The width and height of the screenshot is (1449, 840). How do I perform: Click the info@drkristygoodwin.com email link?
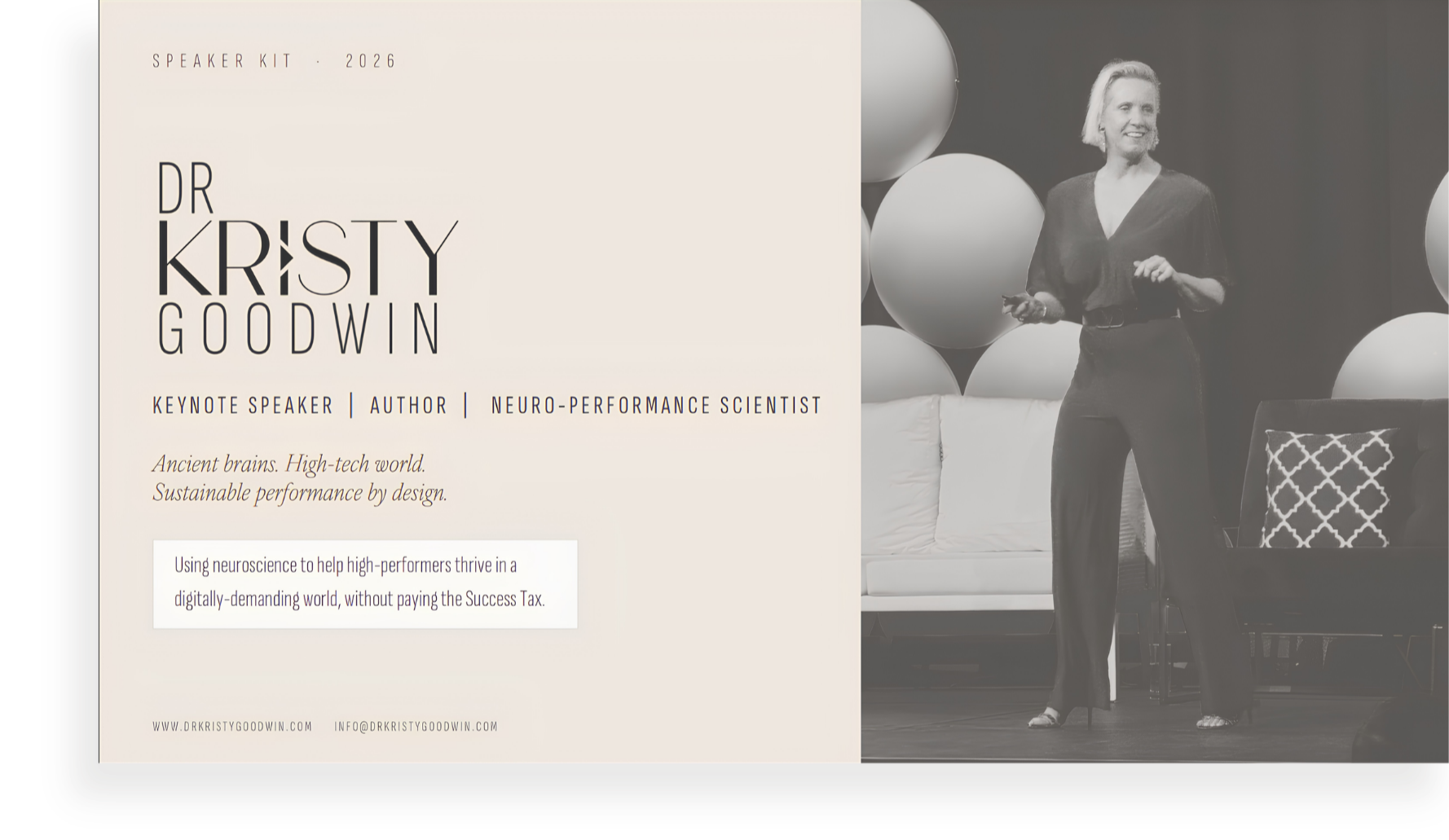click(416, 726)
